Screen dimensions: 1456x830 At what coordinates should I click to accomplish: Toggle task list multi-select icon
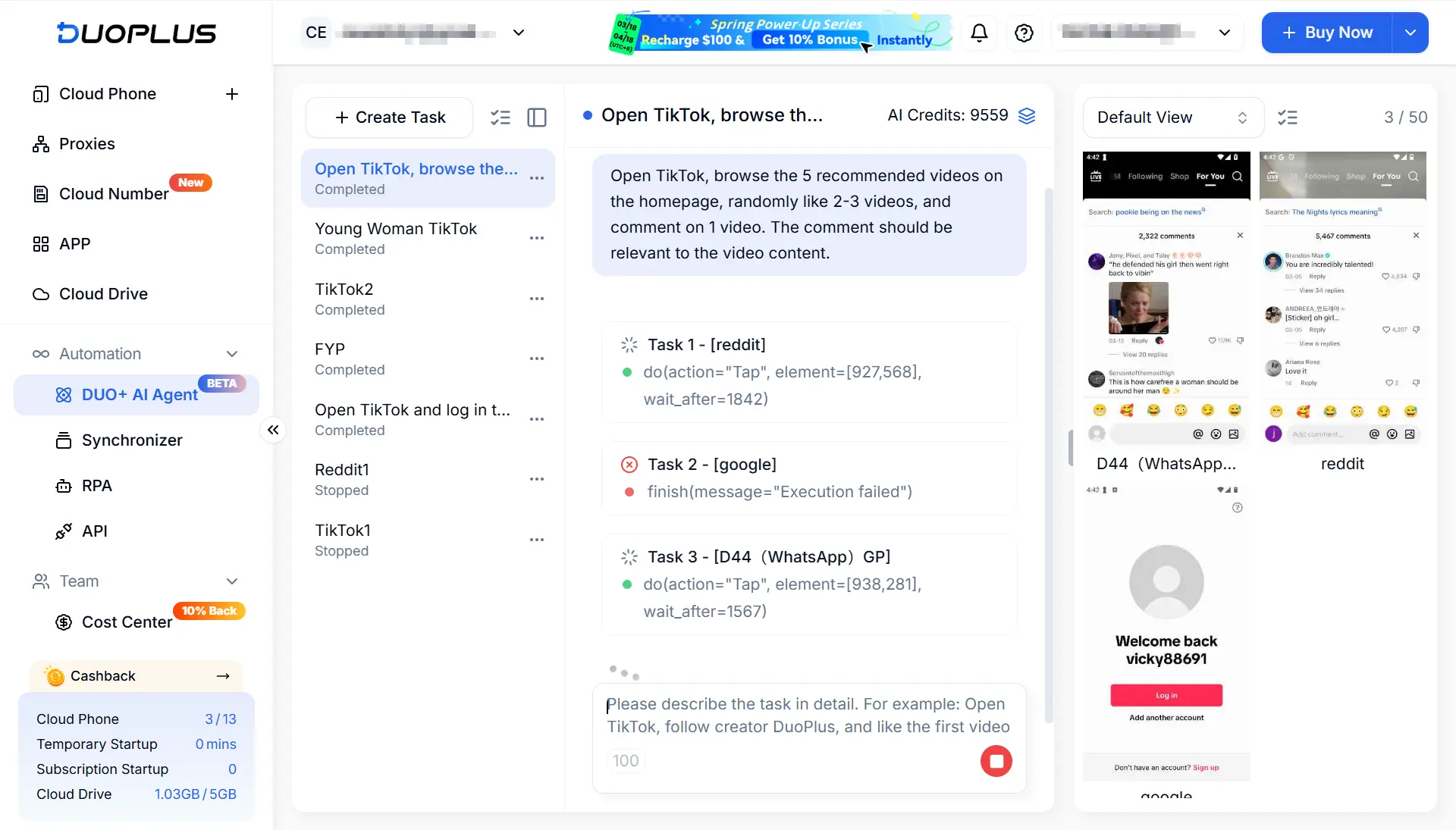point(500,117)
